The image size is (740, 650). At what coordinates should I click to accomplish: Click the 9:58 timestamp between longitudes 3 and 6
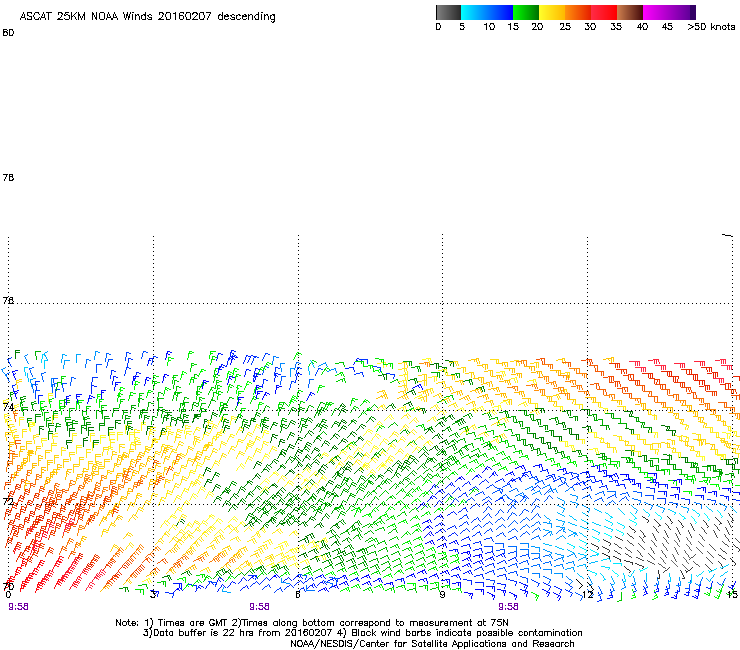pos(260,607)
